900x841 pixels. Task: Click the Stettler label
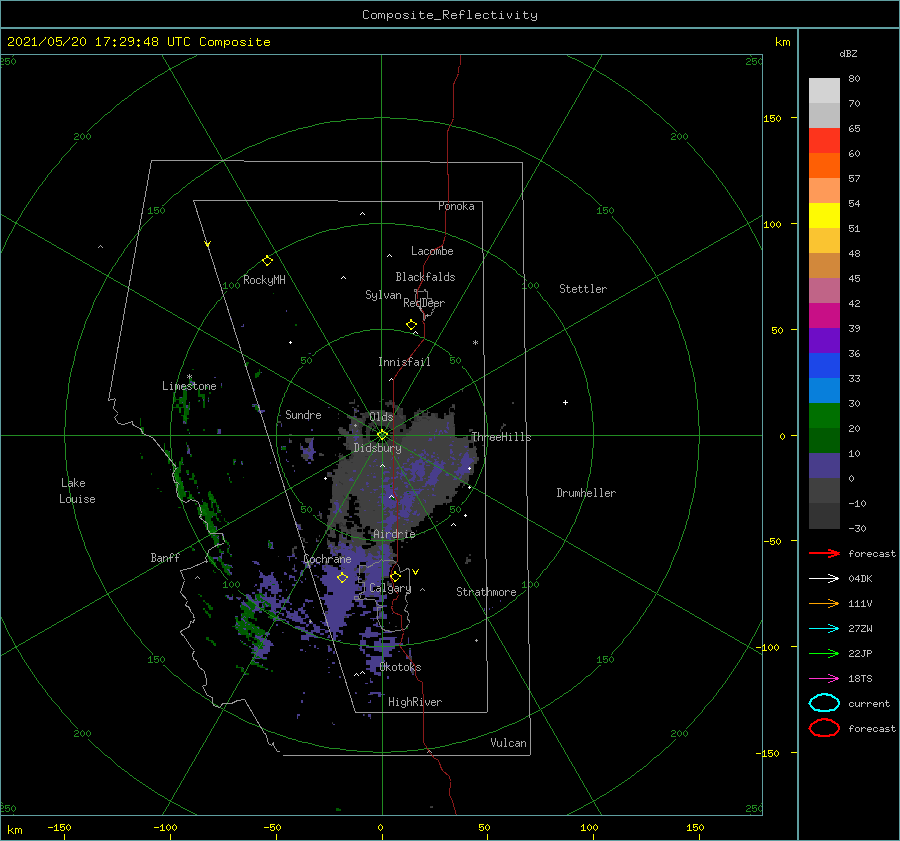pyautogui.click(x=583, y=289)
